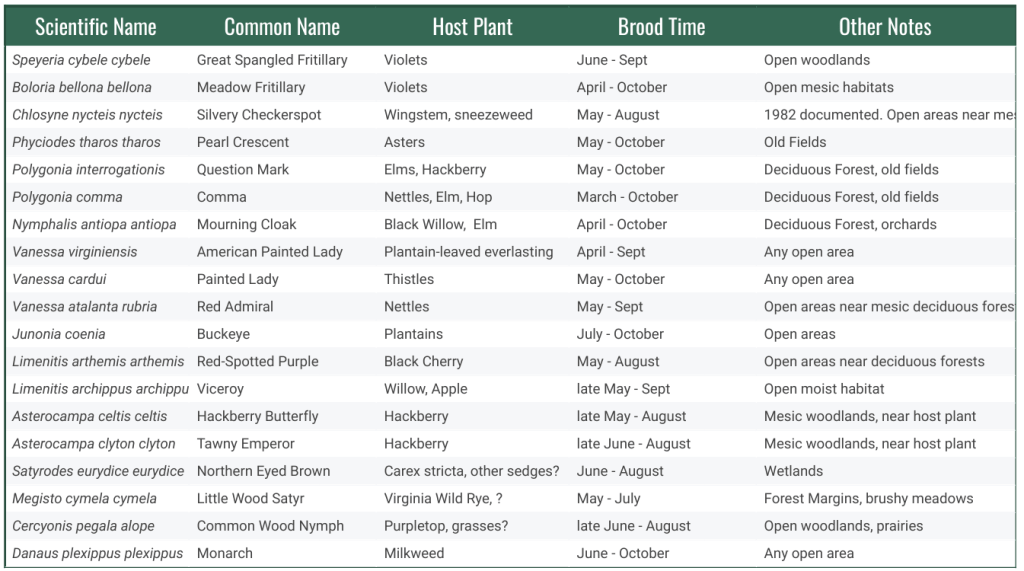Click the Speyeria cybele cybele cell
The image size is (1024, 571).
(x=81, y=60)
